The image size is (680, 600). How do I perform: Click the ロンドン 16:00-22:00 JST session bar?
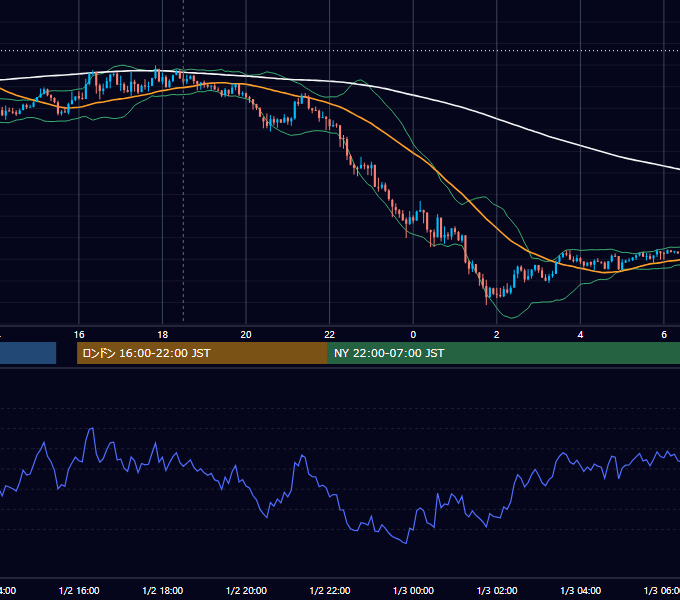202,353
